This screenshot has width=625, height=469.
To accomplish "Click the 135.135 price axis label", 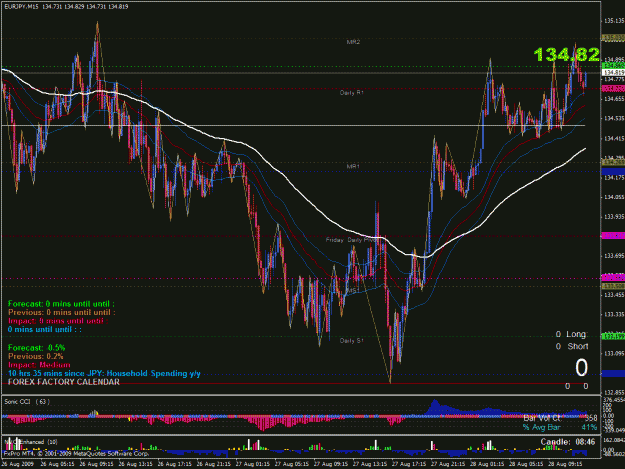I will click(614, 20).
